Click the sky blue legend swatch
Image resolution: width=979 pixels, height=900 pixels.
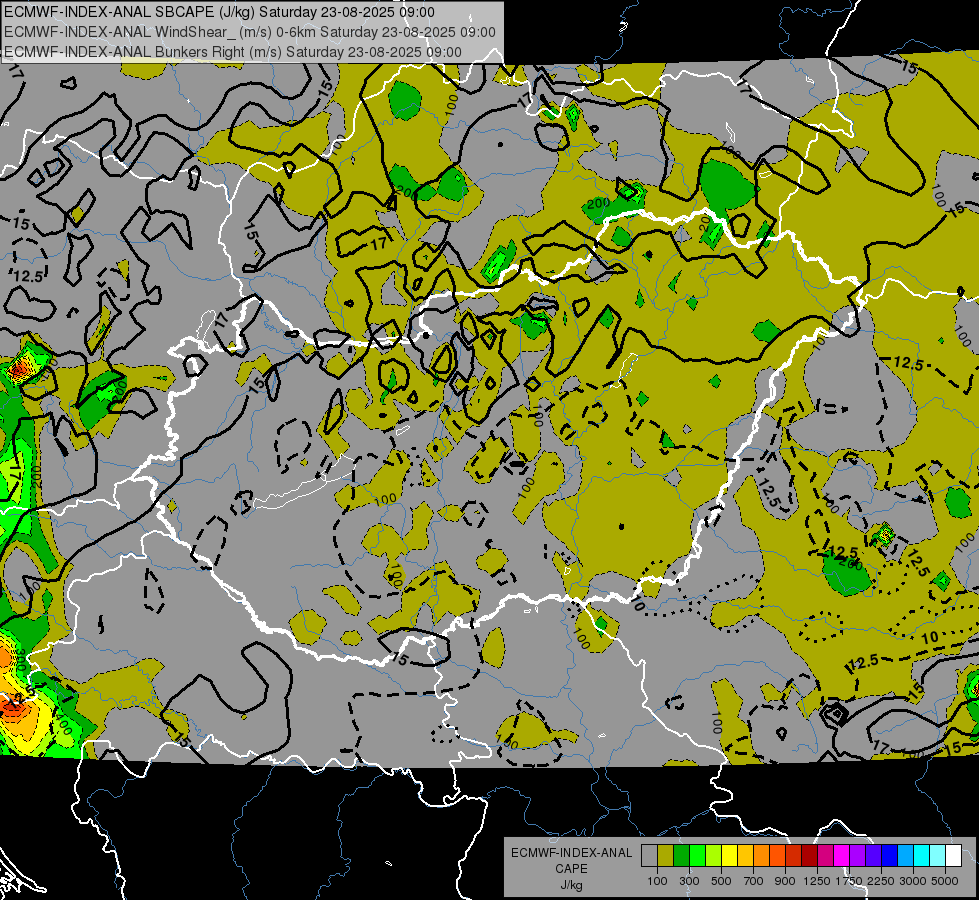pos(906,856)
